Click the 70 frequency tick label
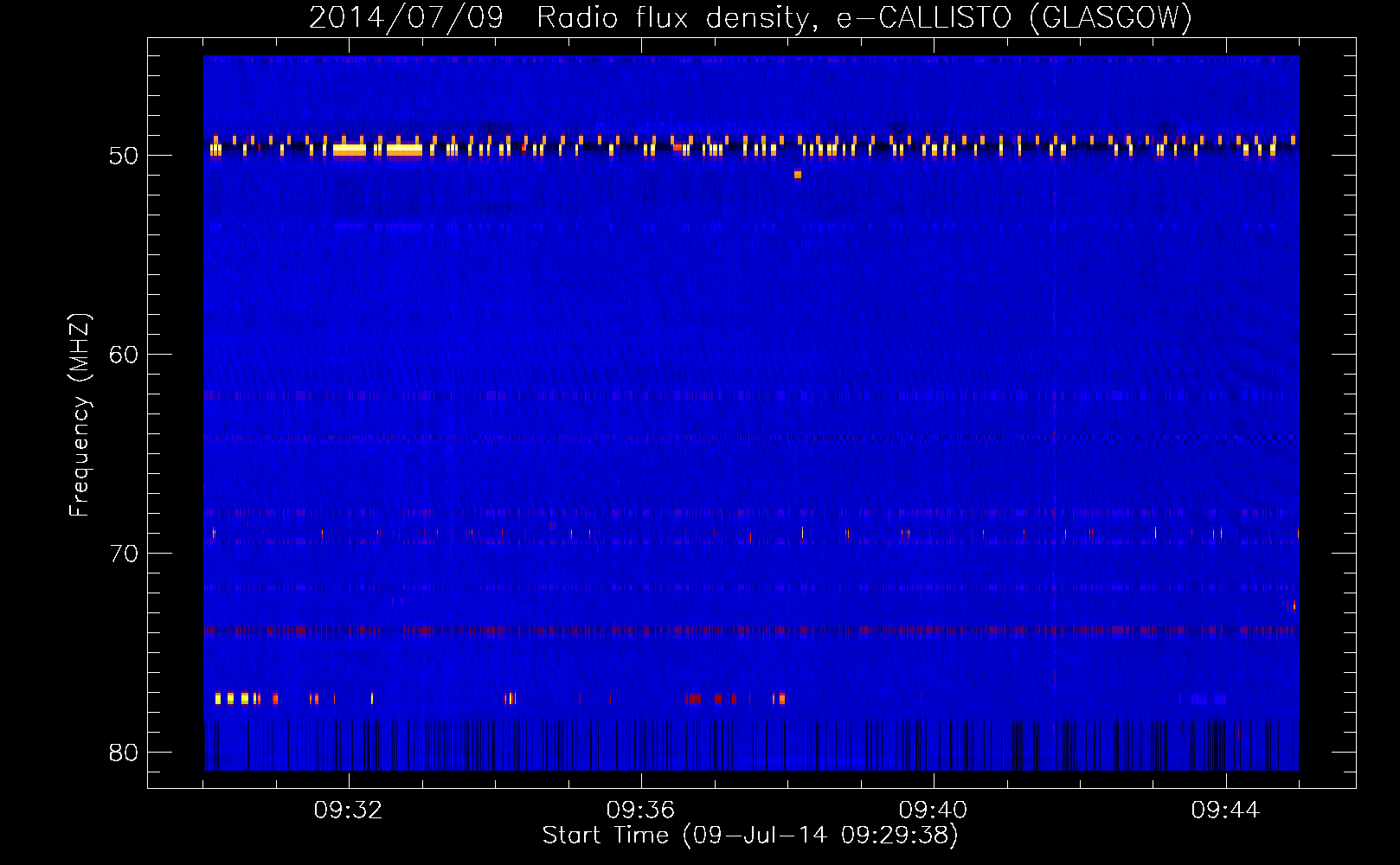This screenshot has width=1400, height=865. click(124, 554)
